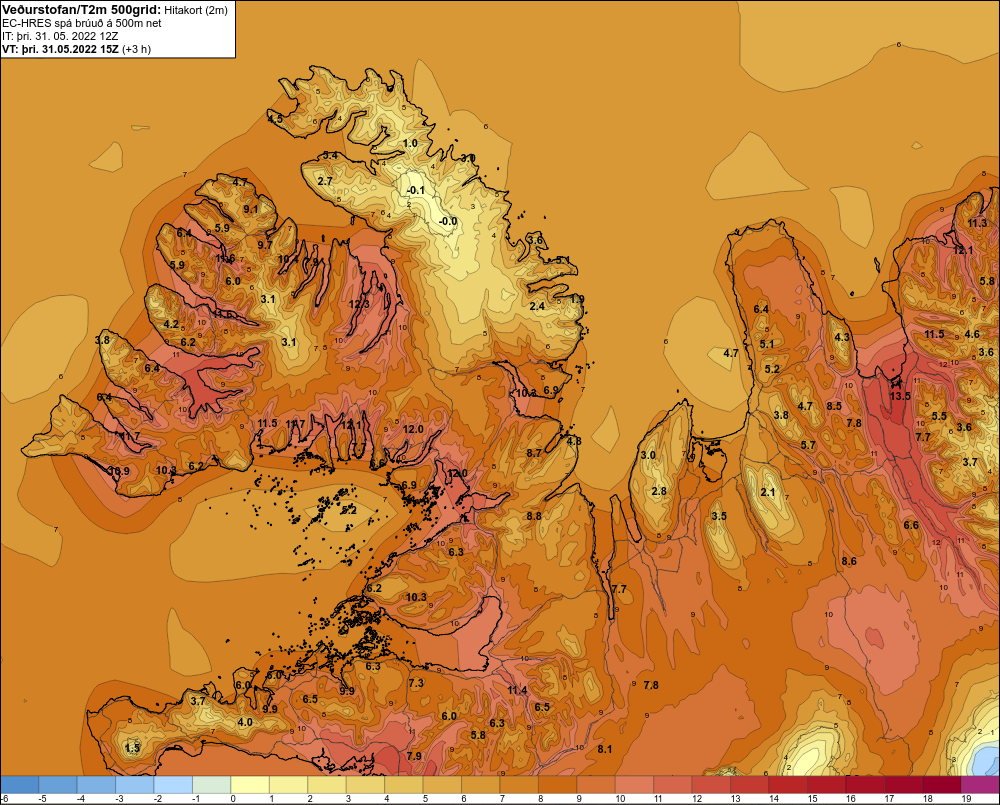Select the 1.9 temperature label

click(x=577, y=299)
